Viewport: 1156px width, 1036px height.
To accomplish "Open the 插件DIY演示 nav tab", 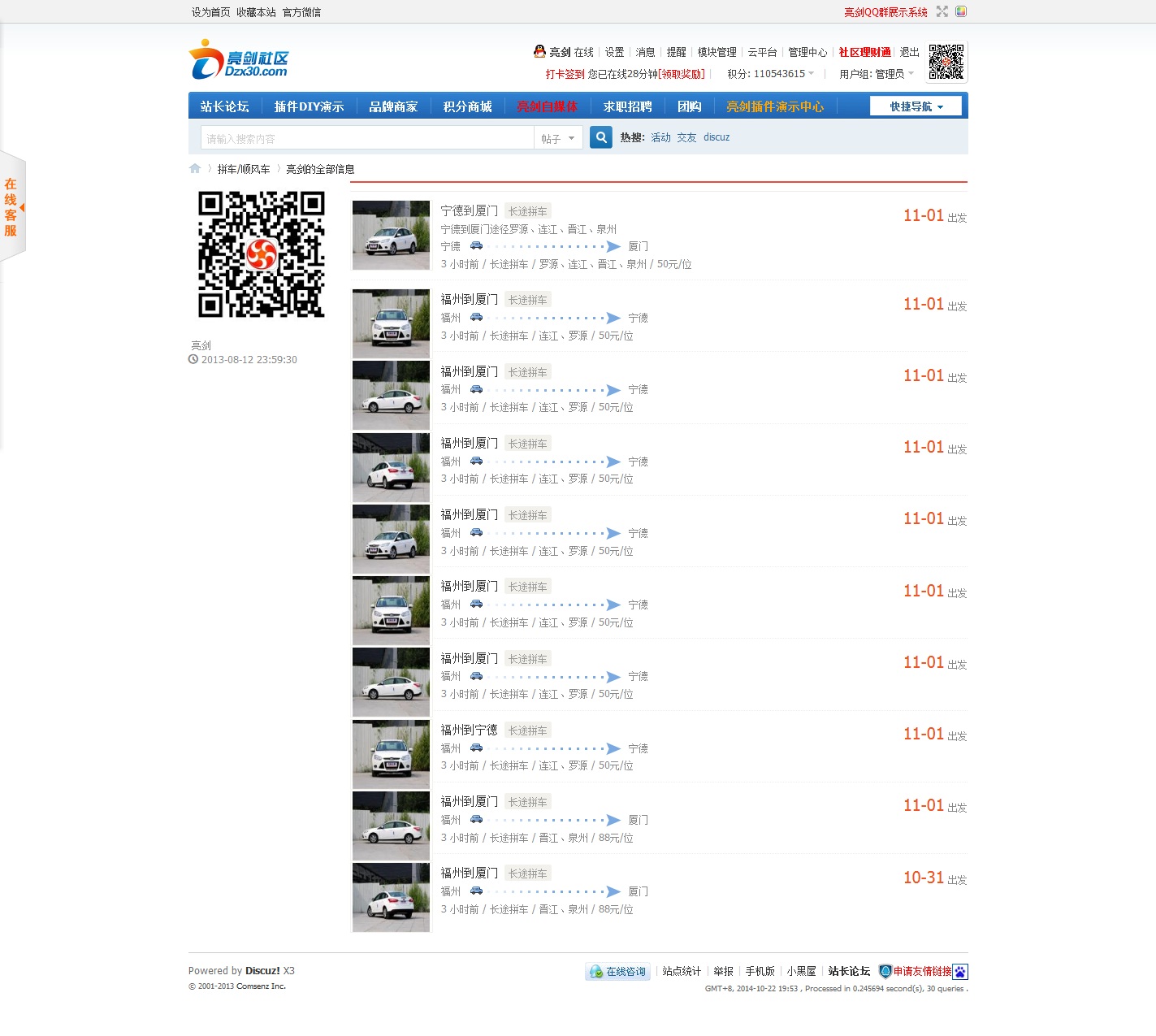I will coord(309,106).
